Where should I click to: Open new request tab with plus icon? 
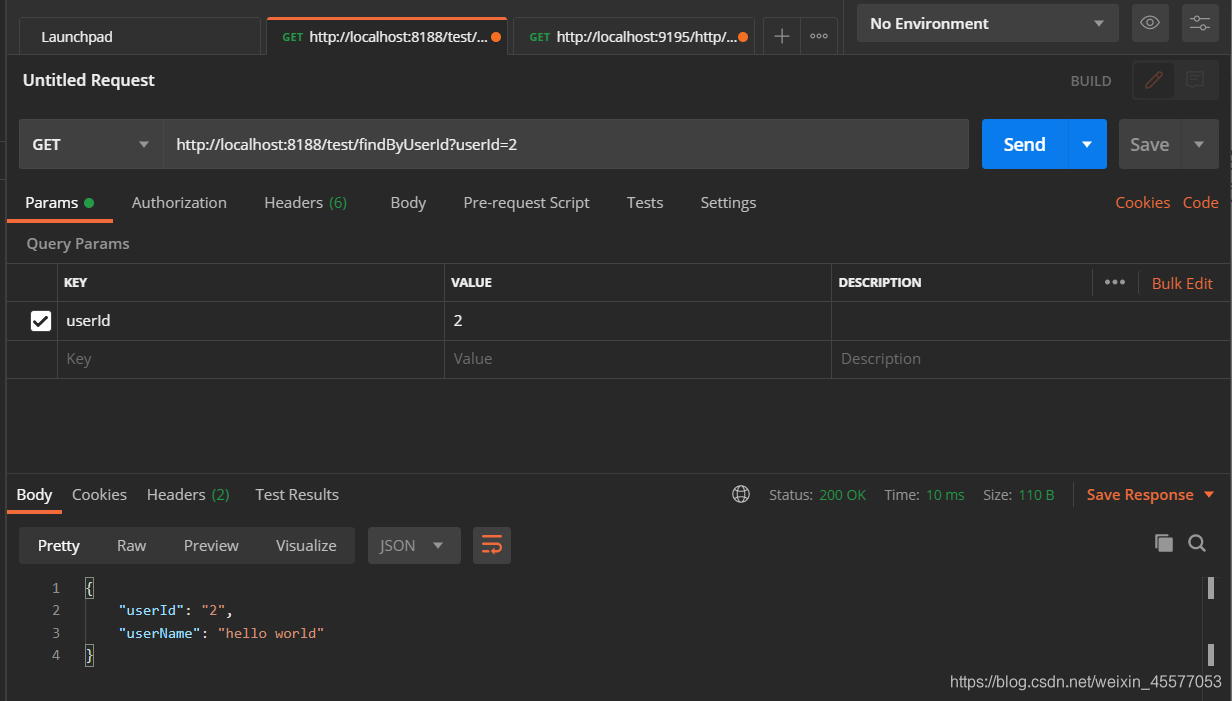click(782, 36)
